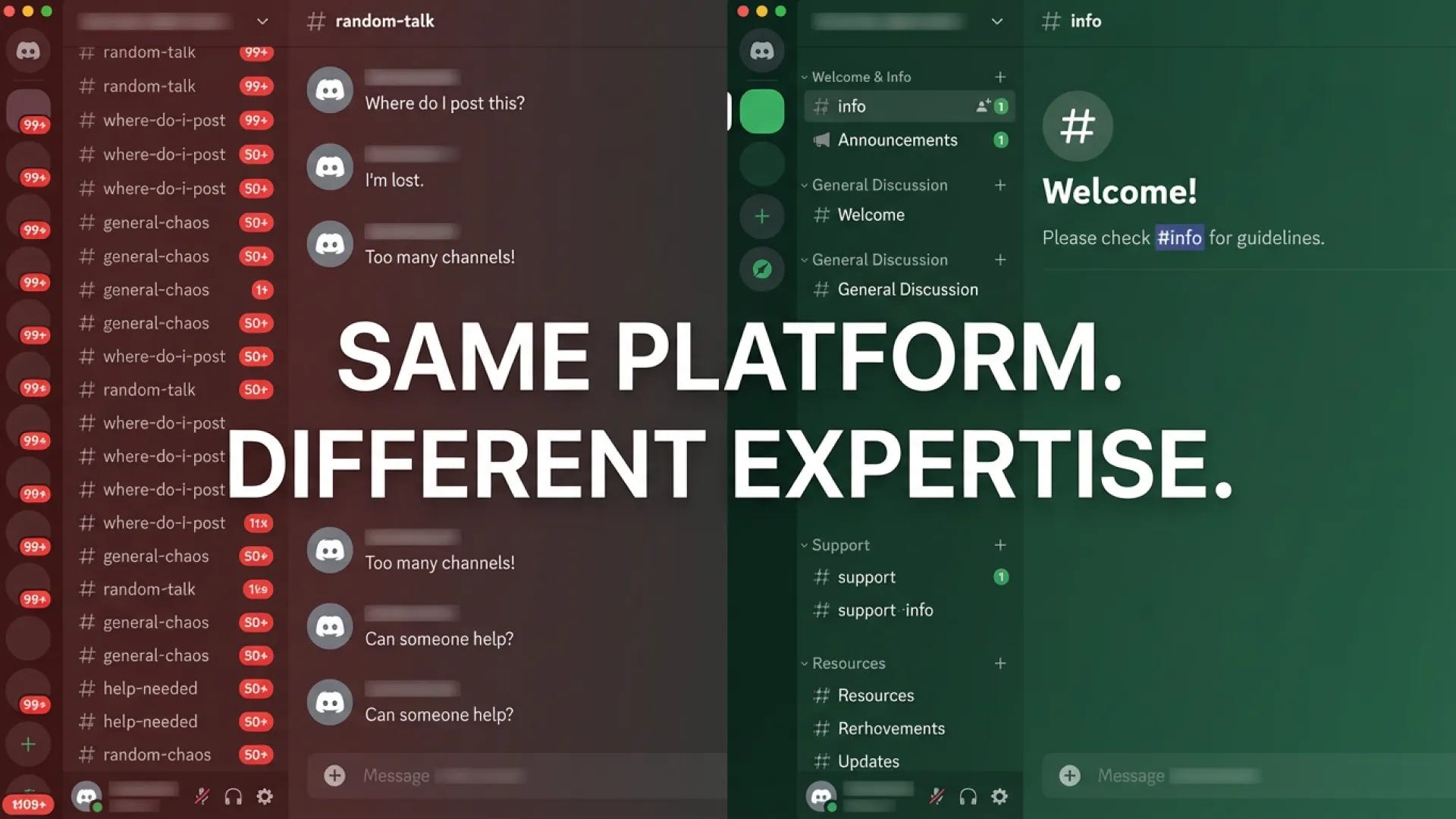Open Explore Discoverable Servers compass icon
Viewport: 1456px width, 819px height.
click(761, 269)
